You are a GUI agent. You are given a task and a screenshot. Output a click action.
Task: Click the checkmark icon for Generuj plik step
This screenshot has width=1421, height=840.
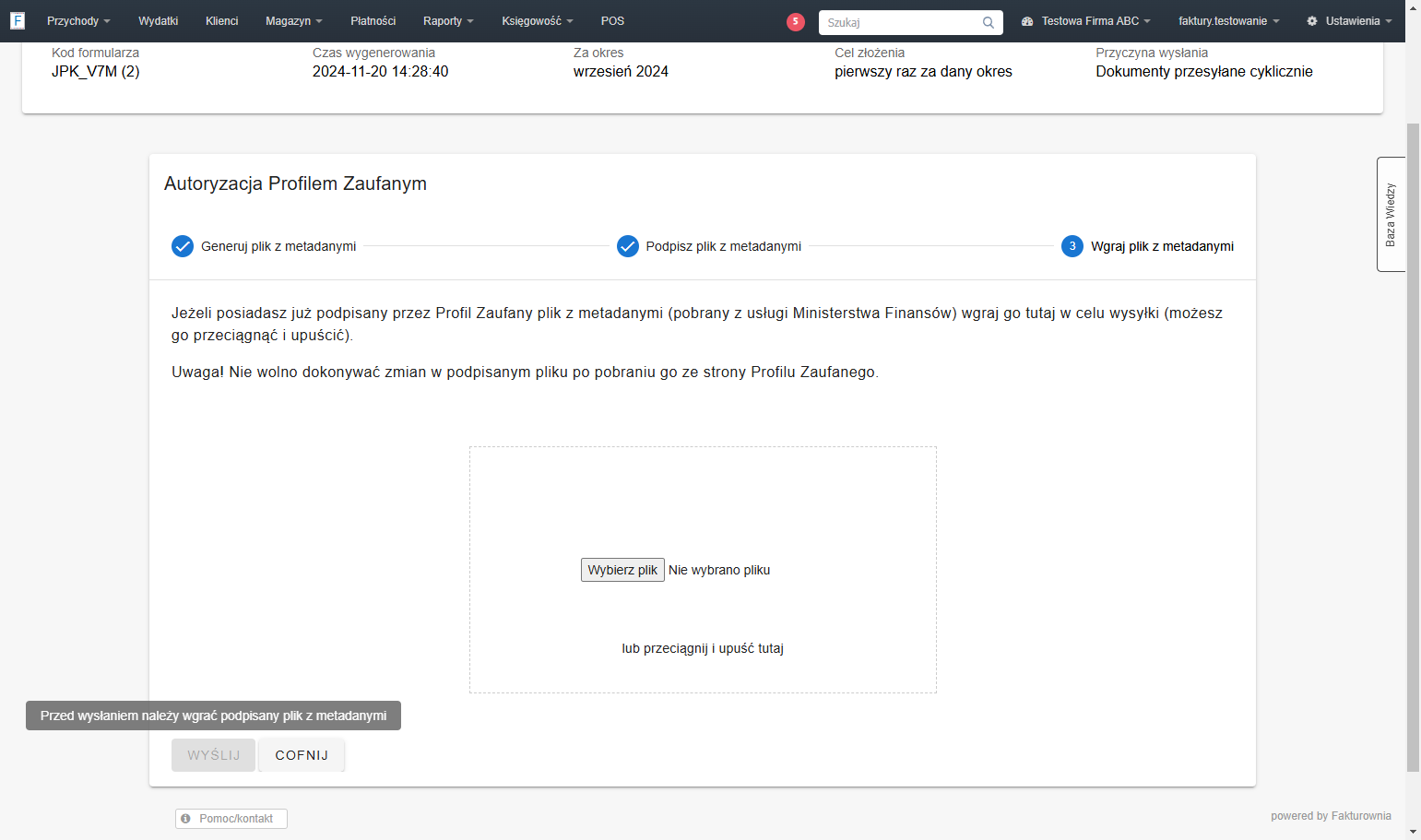pyautogui.click(x=183, y=246)
